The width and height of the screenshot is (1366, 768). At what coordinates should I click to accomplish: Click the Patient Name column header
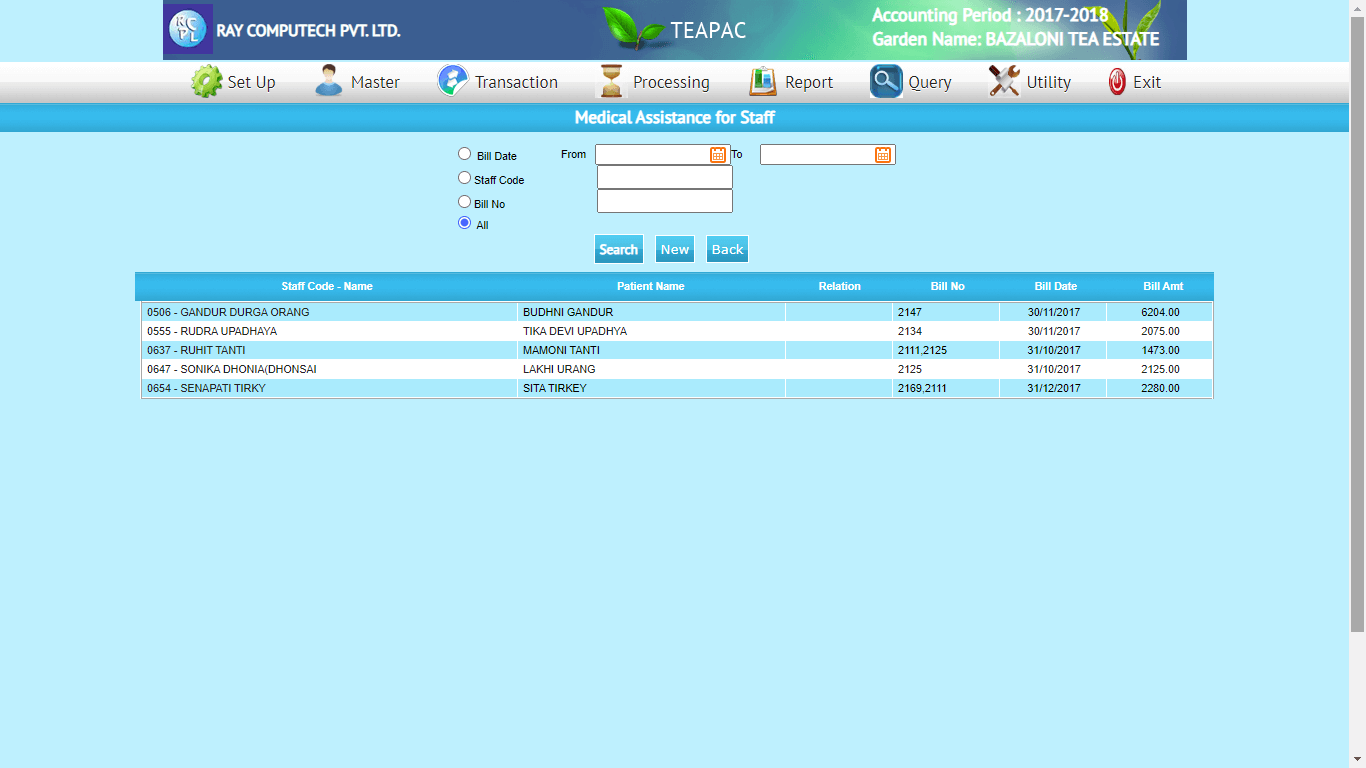[651, 286]
